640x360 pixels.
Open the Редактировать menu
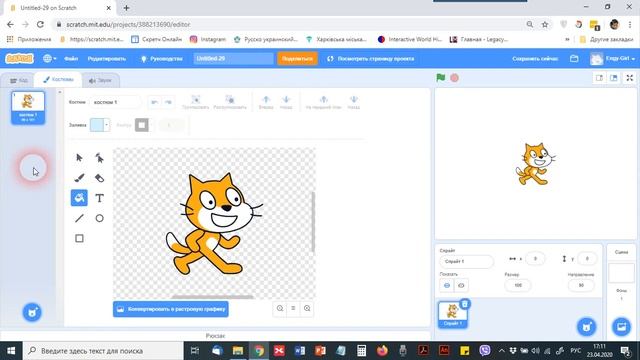click(x=107, y=58)
